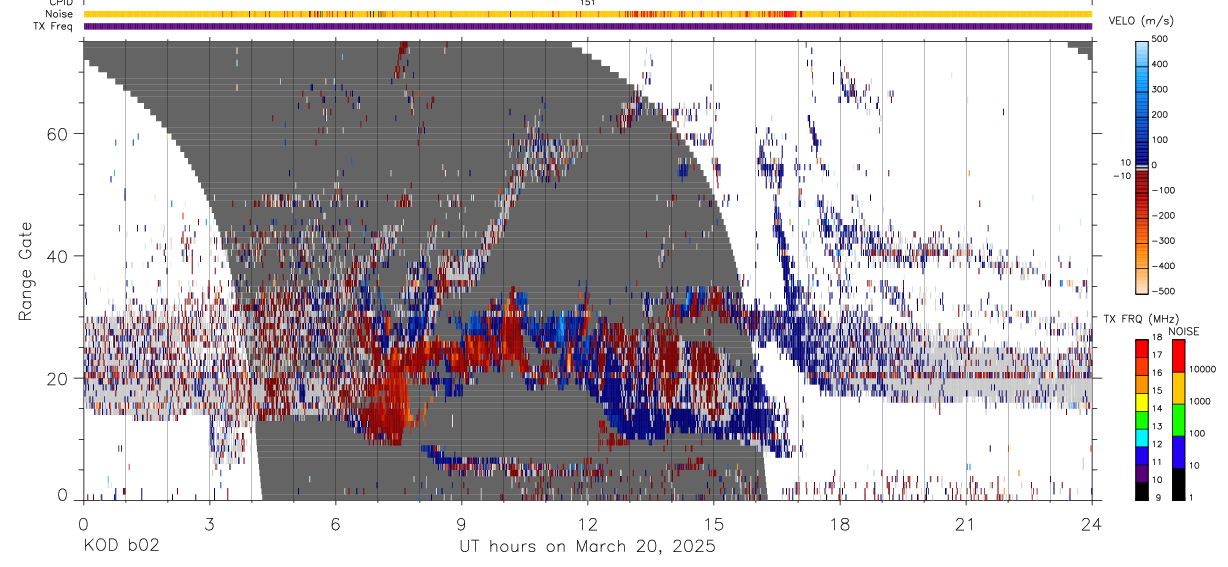The width and height of the screenshot is (1228, 567).
Task: Click the purple TX Freq strip above the plot
Action: coord(587,26)
